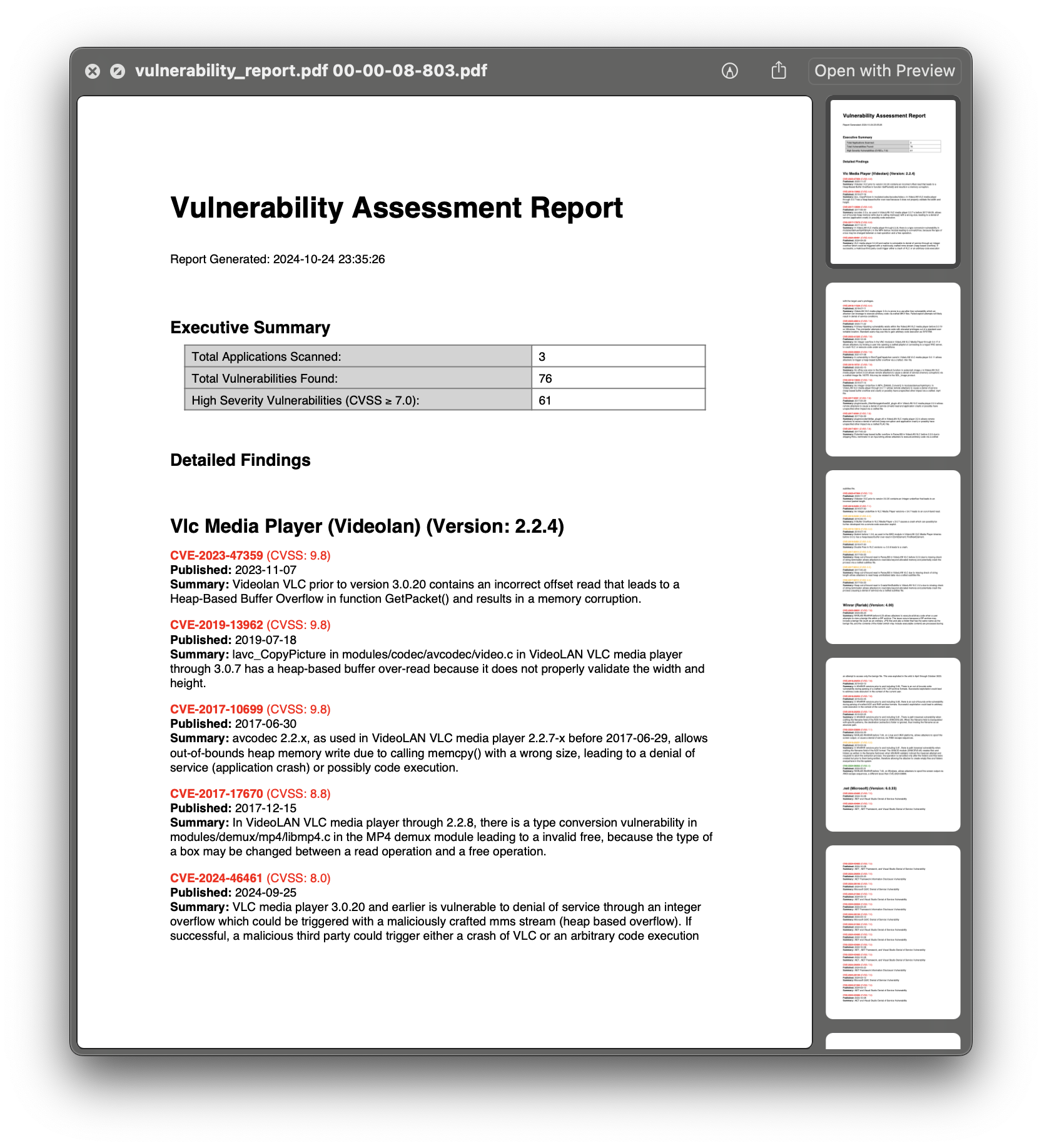
Task: Click the Total Vulnerabilities Found cell
Action: pyautogui.click(x=358, y=378)
